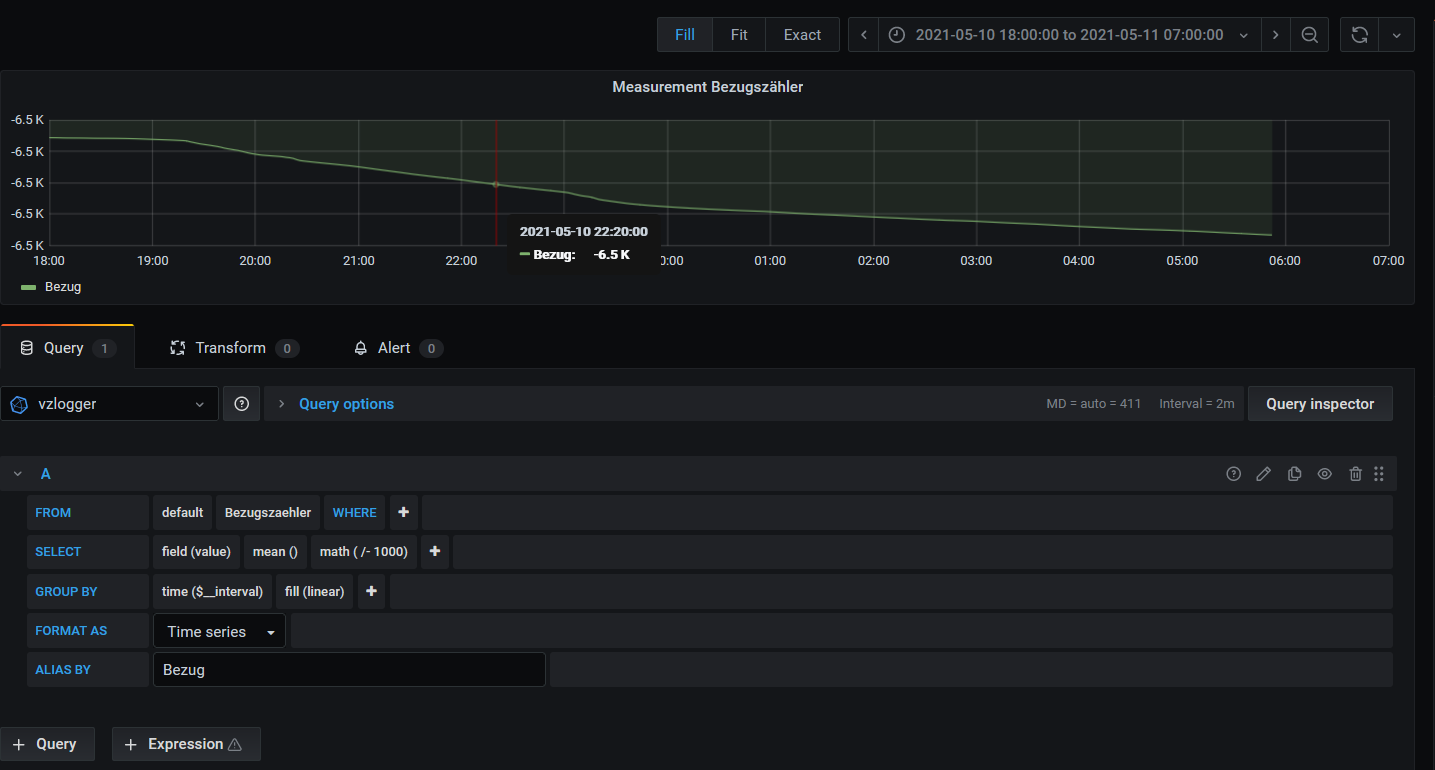Open the vzlogger data source dropdown
The image size is (1435, 770).
[110, 404]
